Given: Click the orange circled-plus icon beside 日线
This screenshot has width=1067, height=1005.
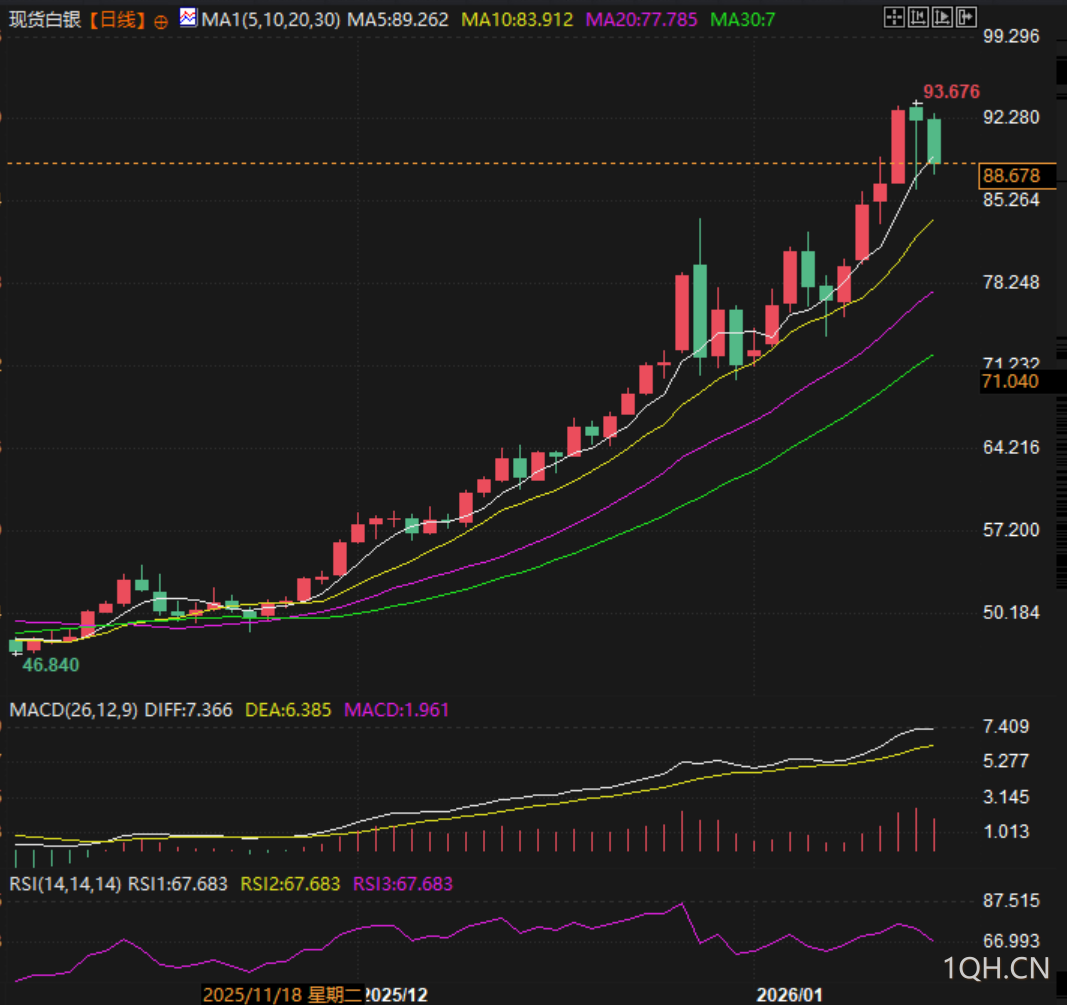Looking at the screenshot, I should tap(161, 20).
